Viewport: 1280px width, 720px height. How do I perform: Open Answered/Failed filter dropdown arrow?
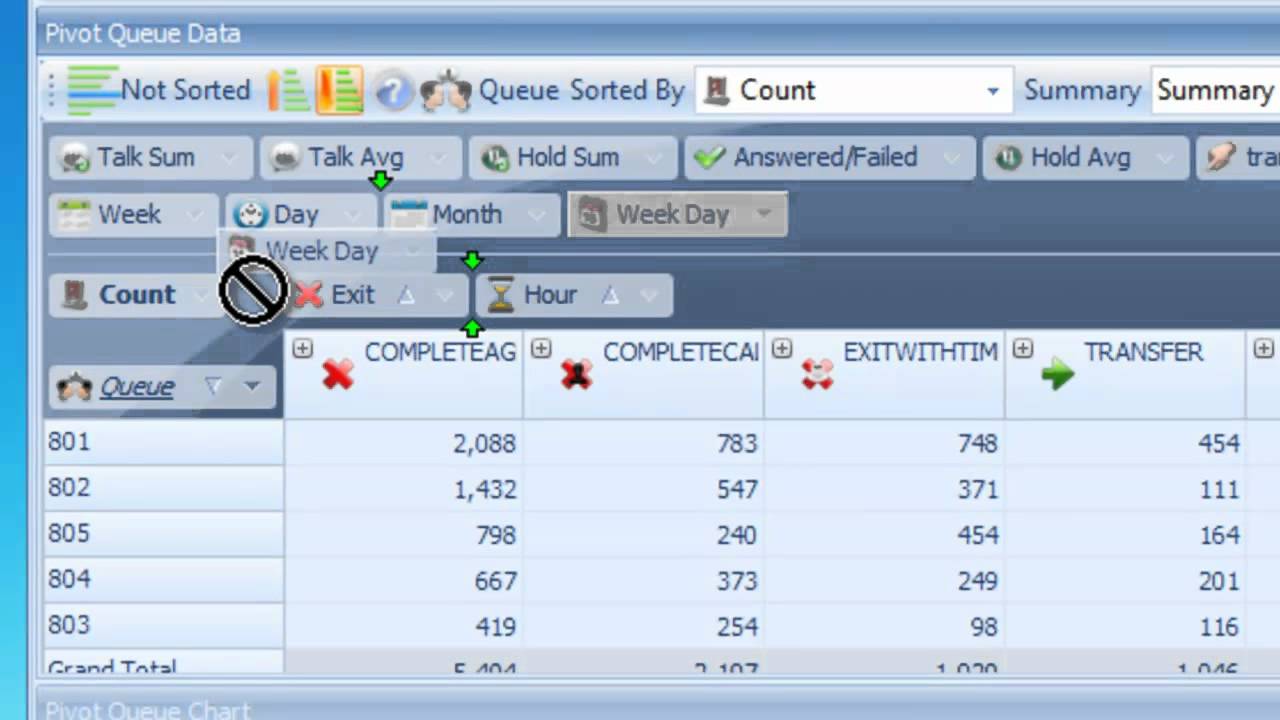pyautogui.click(x=952, y=158)
